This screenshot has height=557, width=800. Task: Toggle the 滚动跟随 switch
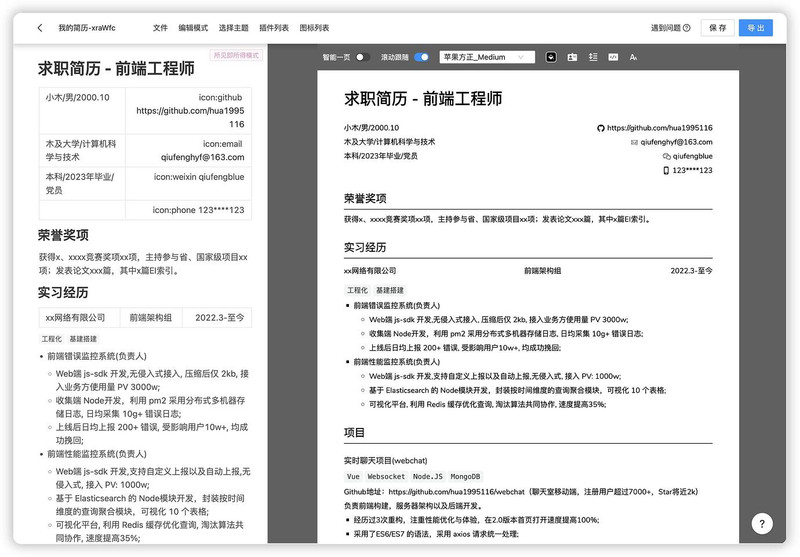pos(421,57)
